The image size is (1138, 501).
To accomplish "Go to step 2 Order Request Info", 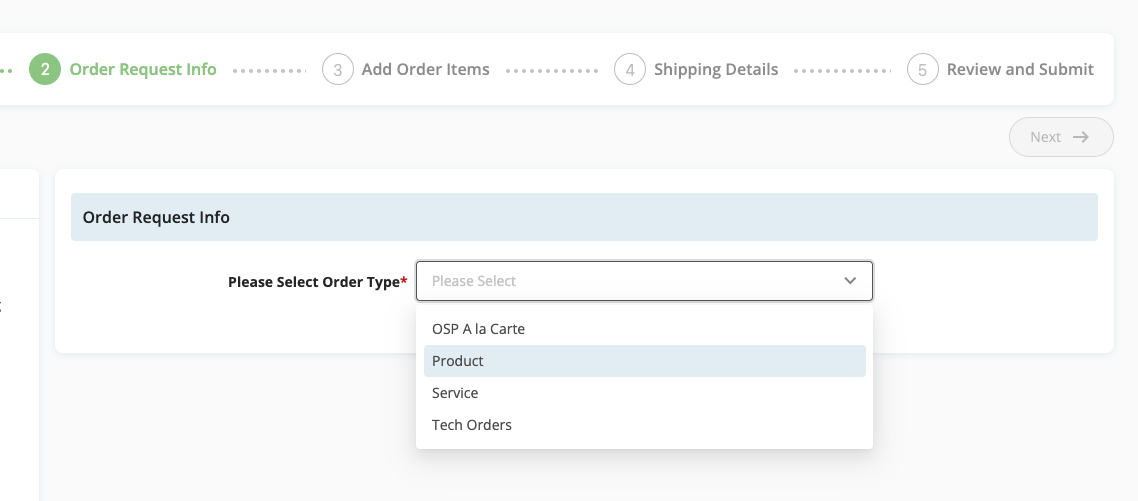I will (123, 70).
